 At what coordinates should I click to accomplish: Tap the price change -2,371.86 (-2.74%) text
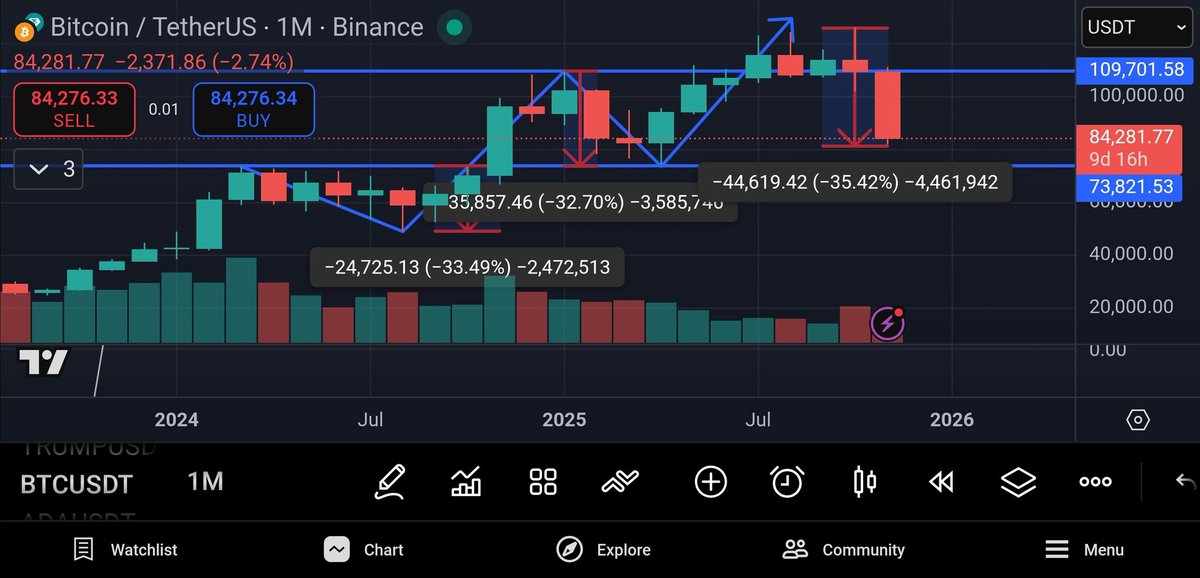click(x=204, y=62)
